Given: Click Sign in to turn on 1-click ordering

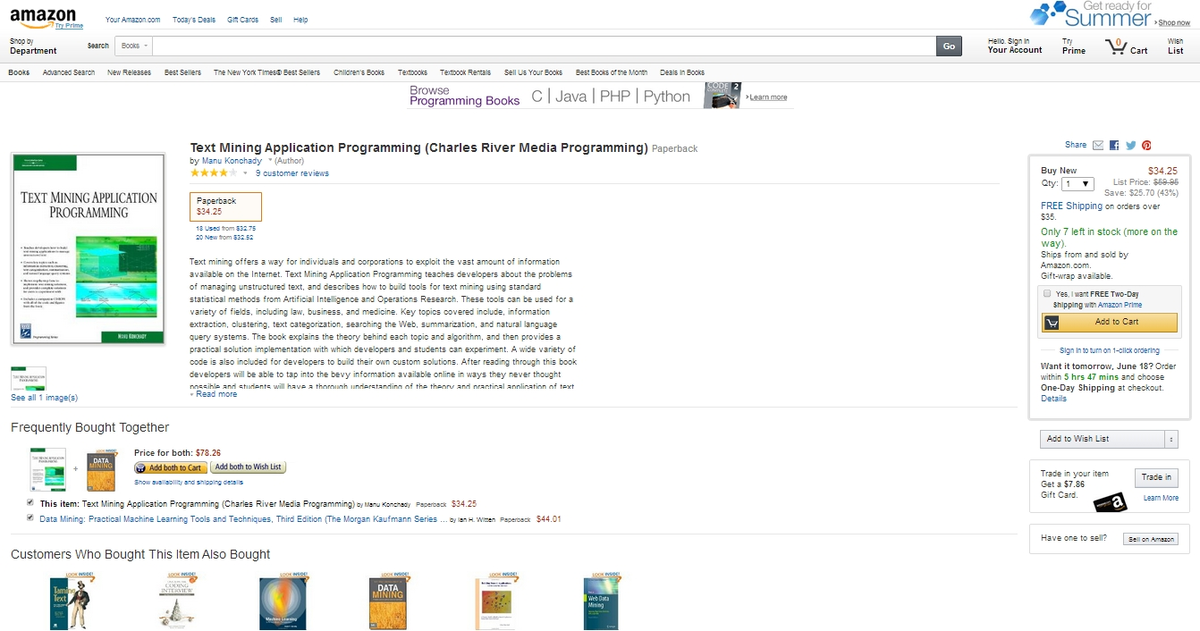Looking at the screenshot, I should pyautogui.click(x=1109, y=351).
